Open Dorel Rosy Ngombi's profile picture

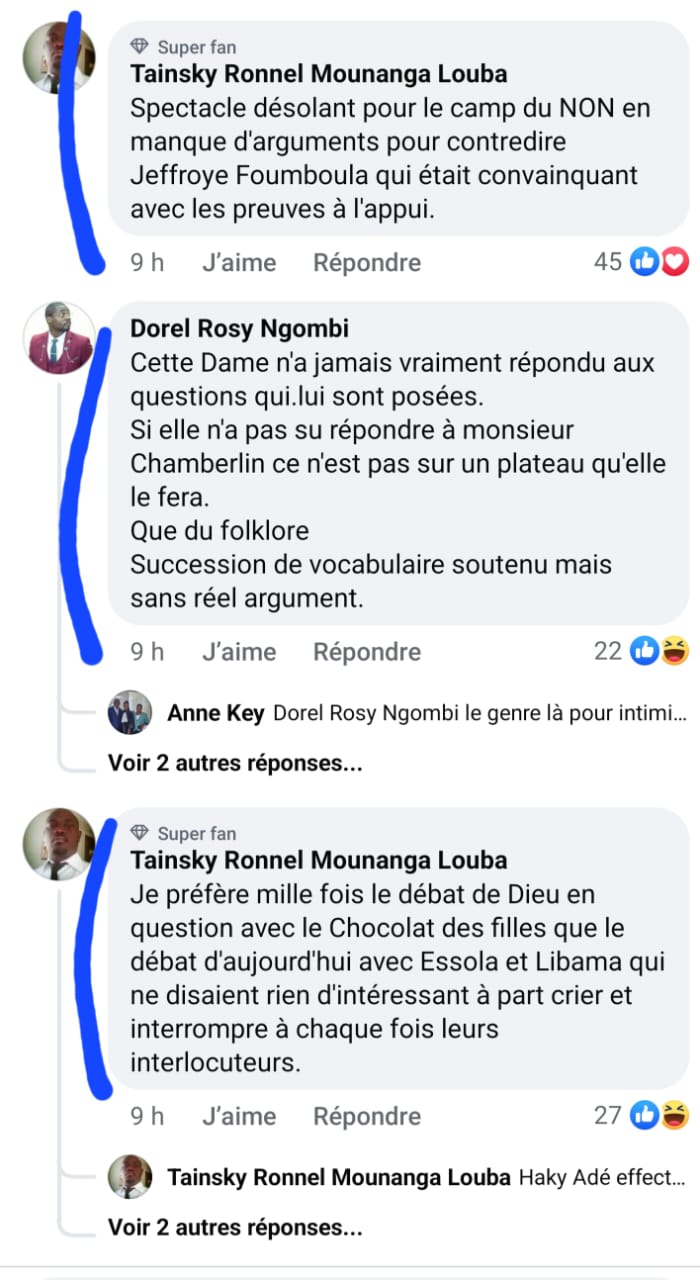pos(59,337)
